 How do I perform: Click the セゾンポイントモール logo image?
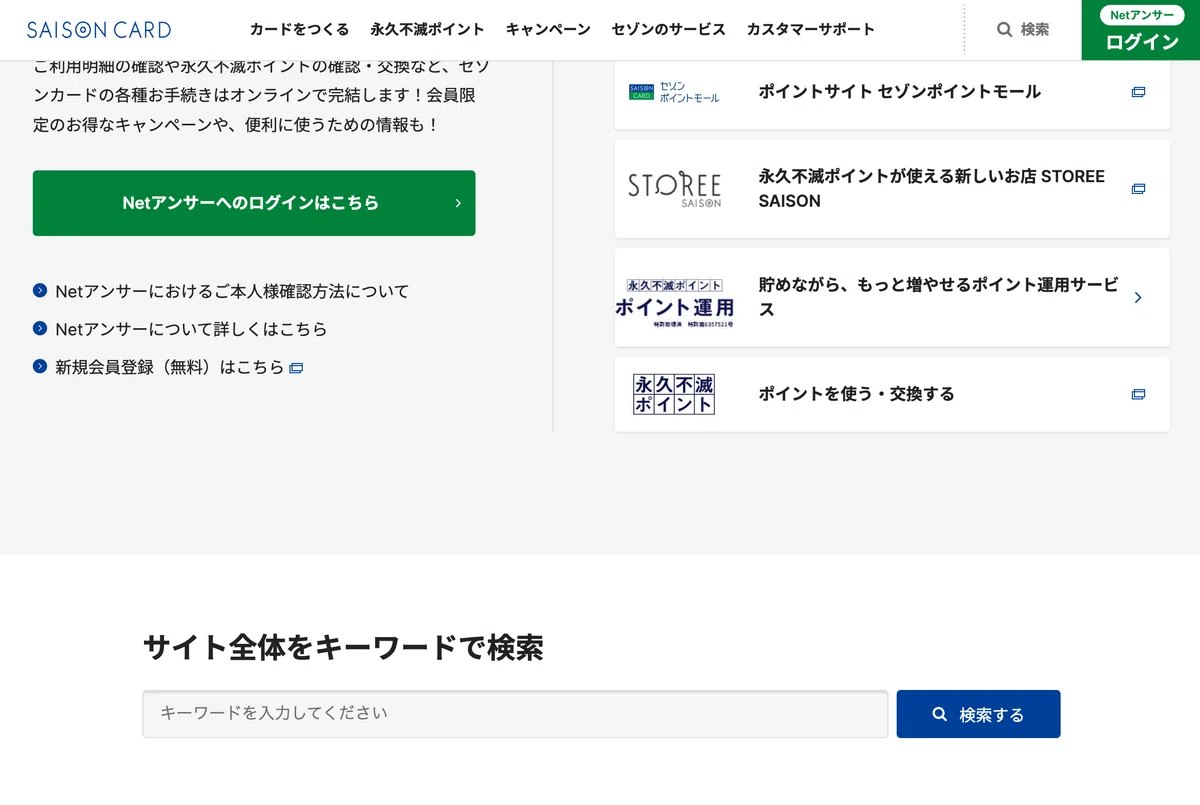674,92
